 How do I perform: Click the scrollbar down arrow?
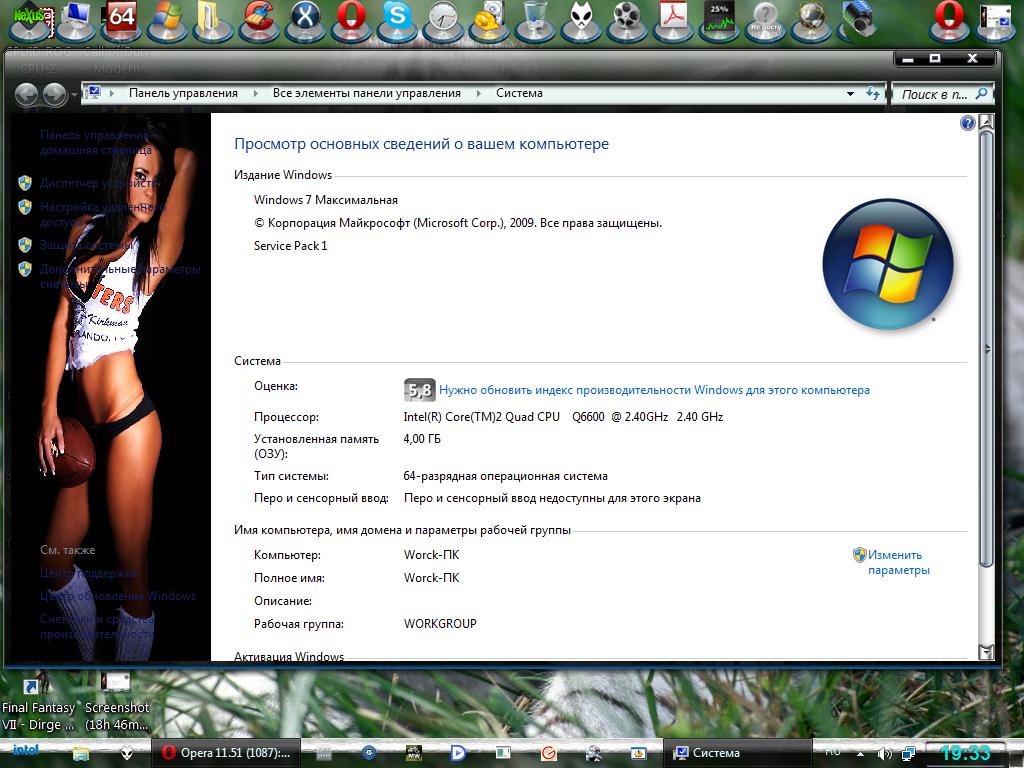point(986,651)
